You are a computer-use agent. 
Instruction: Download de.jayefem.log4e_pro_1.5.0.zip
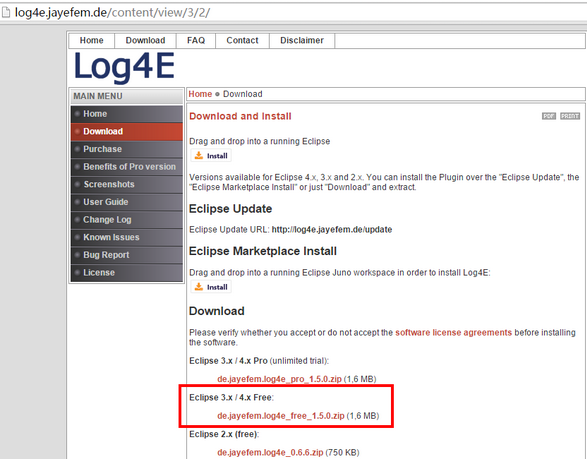(x=279, y=379)
